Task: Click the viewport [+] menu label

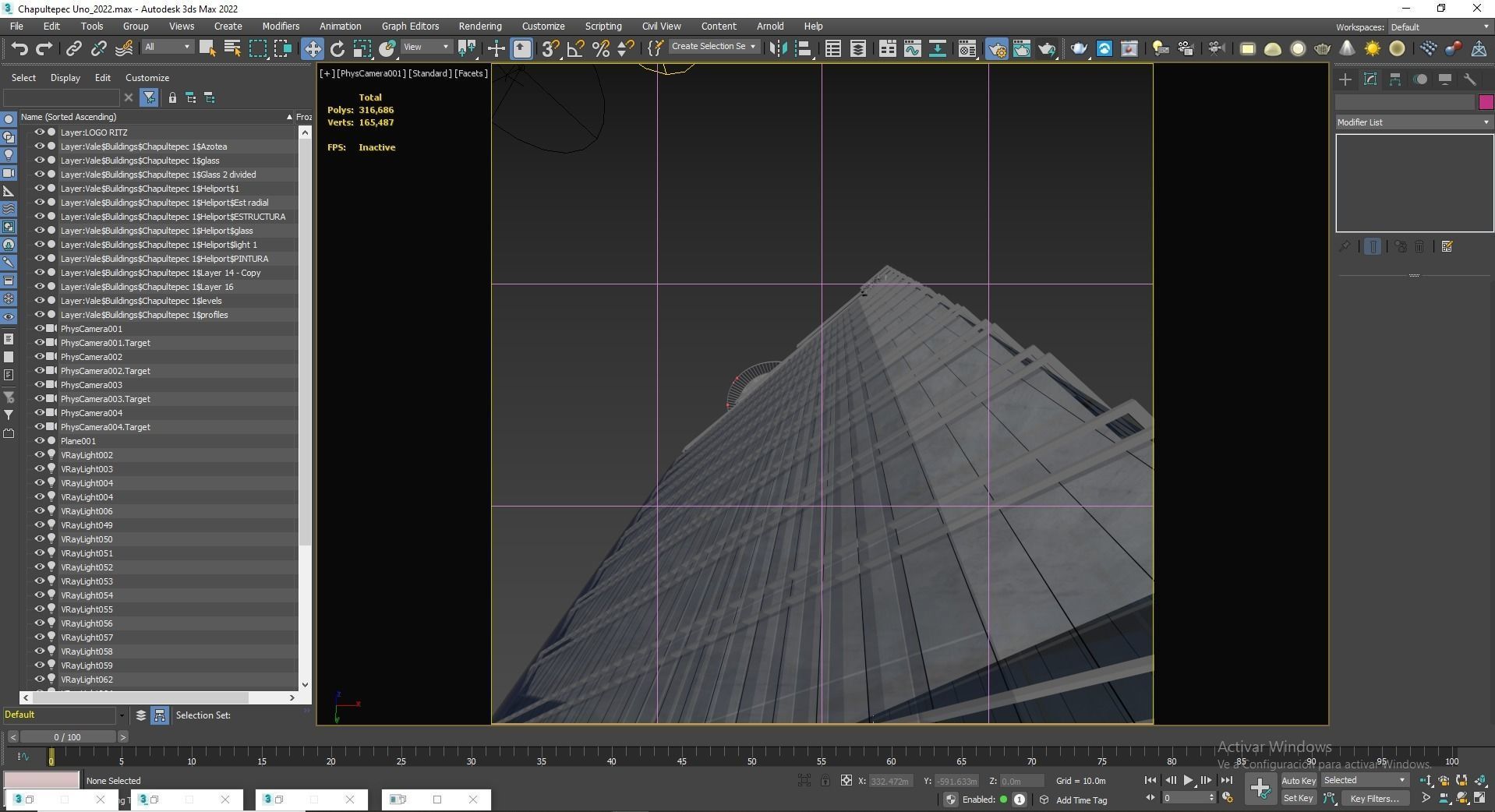Action: 327,73
